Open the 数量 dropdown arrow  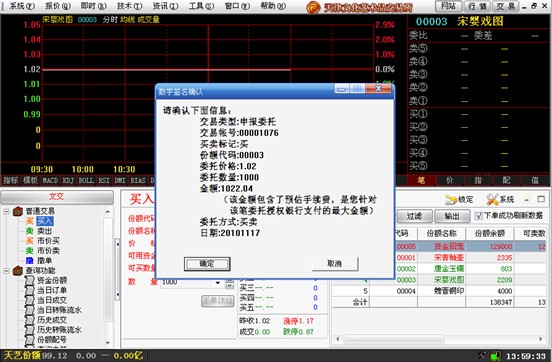tap(218, 283)
